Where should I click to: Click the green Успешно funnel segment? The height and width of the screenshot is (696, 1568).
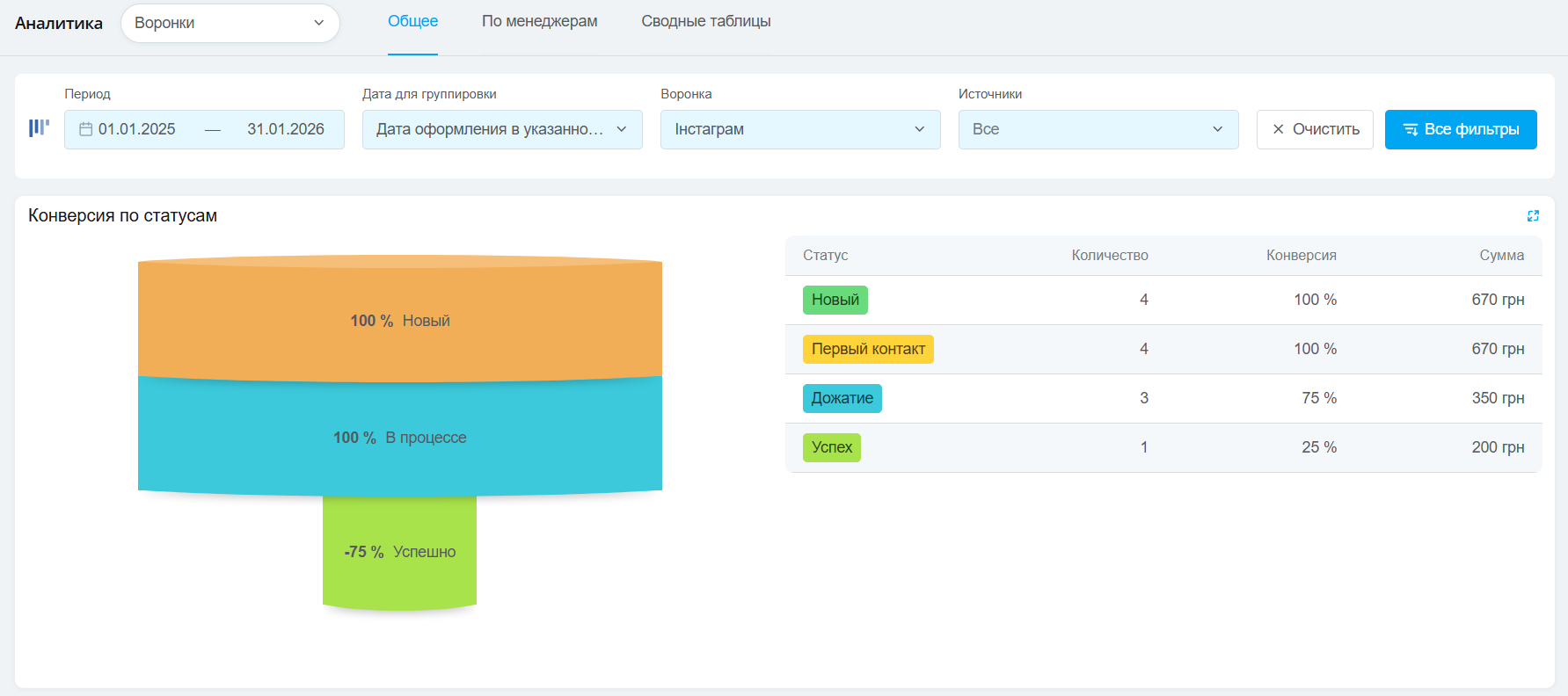click(x=400, y=552)
